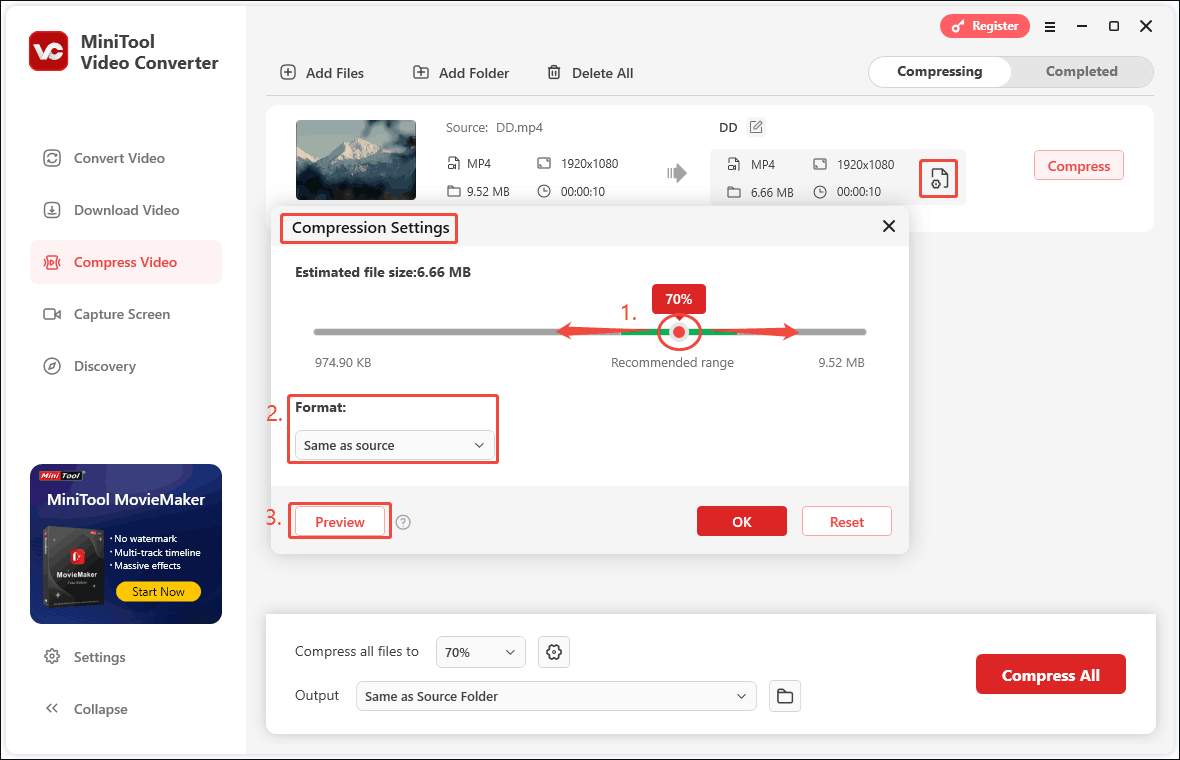
Task: Click the output size 6.66 MB text
Action: [772, 193]
